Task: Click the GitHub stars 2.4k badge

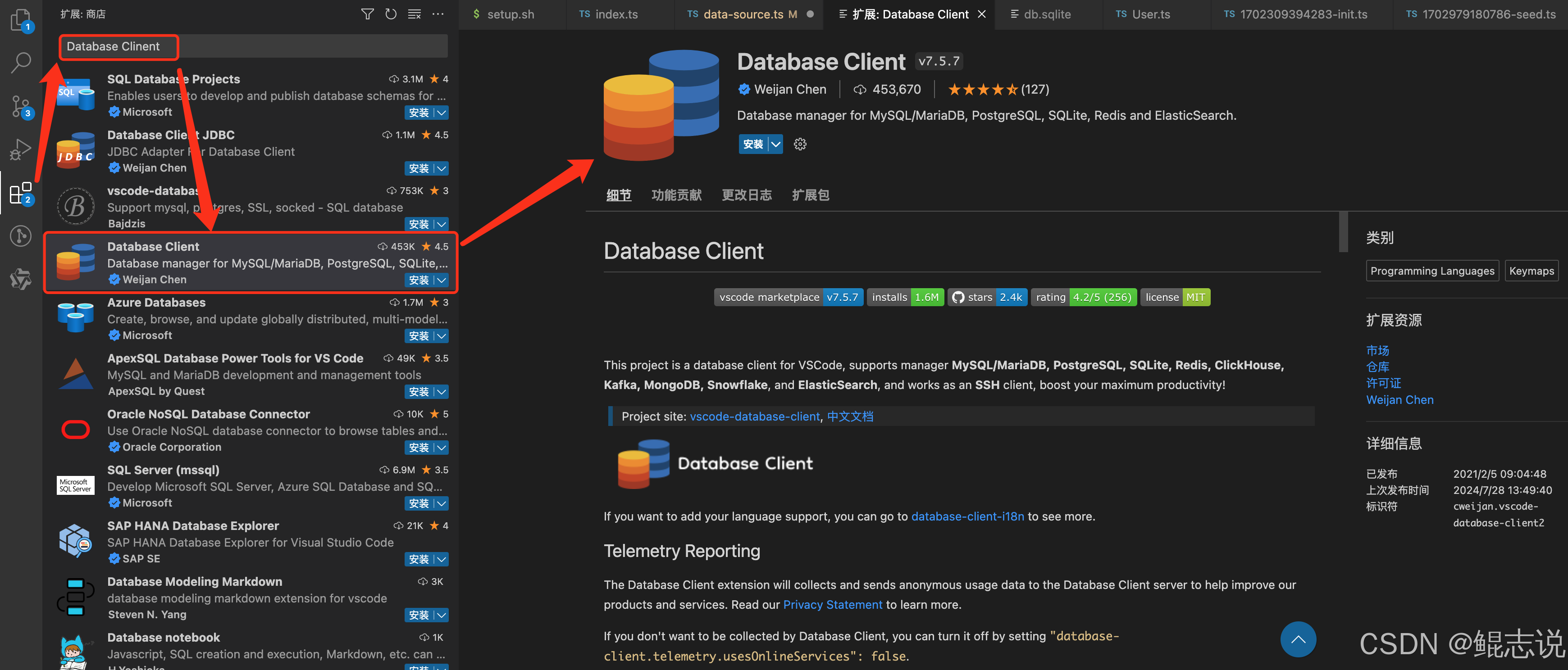Action: point(988,297)
